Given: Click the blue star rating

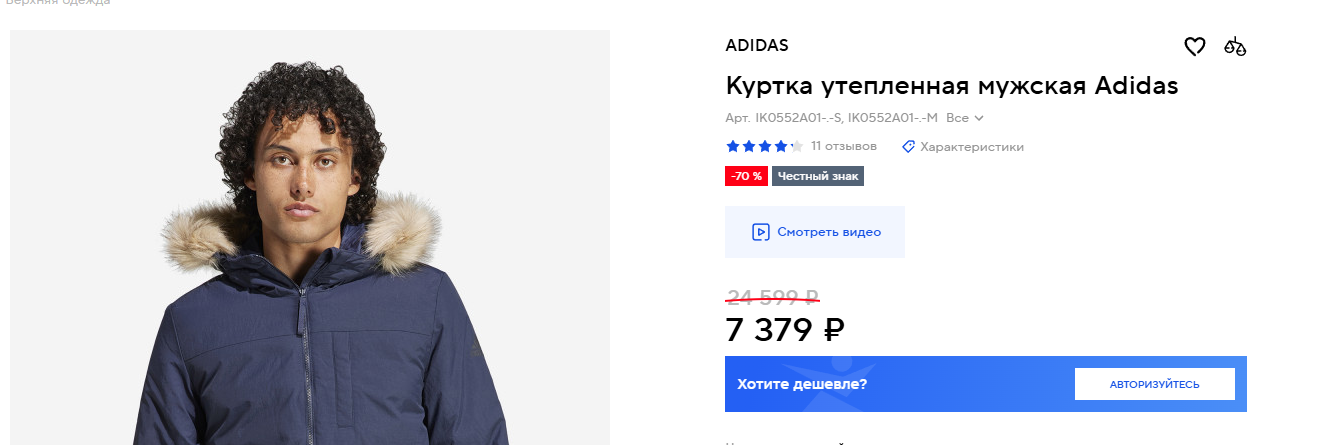Looking at the screenshot, I should tap(764, 147).
